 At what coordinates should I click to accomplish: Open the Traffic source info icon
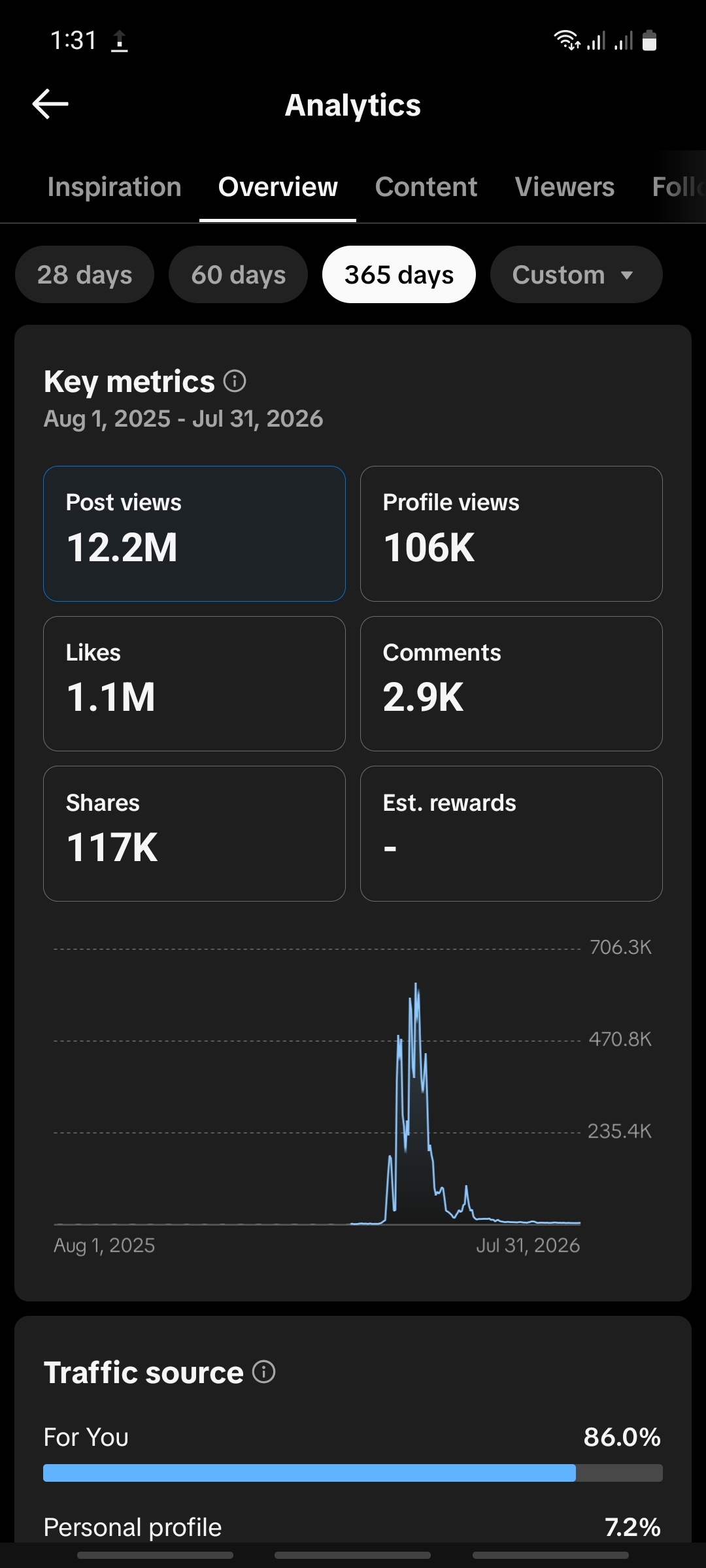pos(264,1372)
